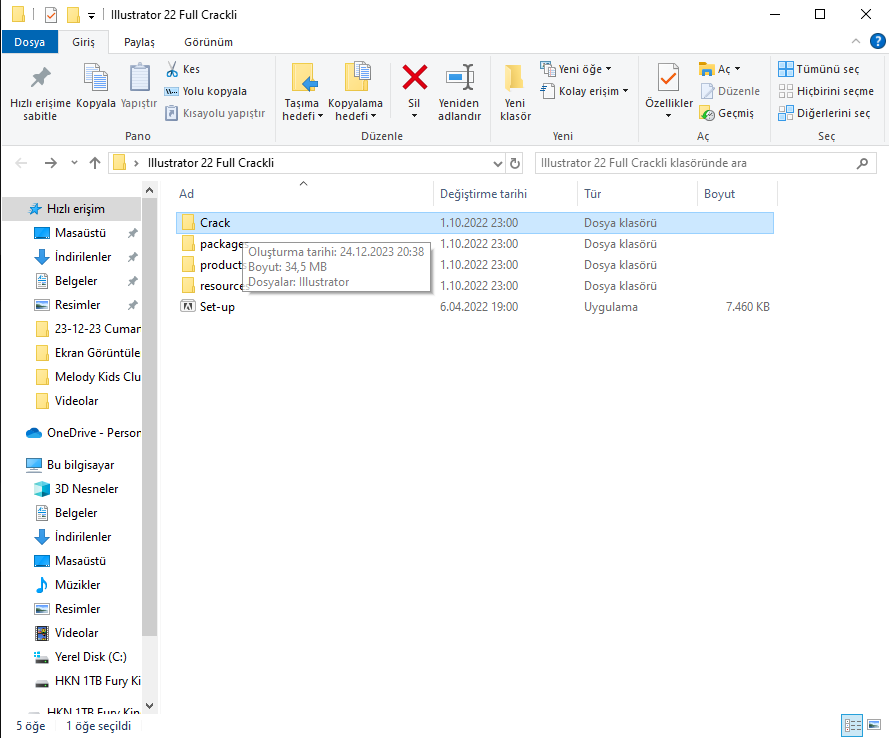
Task: Expand the Sil dropdown arrow
Action: [x=414, y=116]
